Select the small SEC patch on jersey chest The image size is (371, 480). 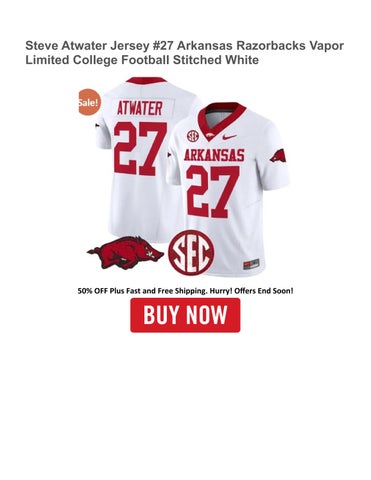click(192, 135)
